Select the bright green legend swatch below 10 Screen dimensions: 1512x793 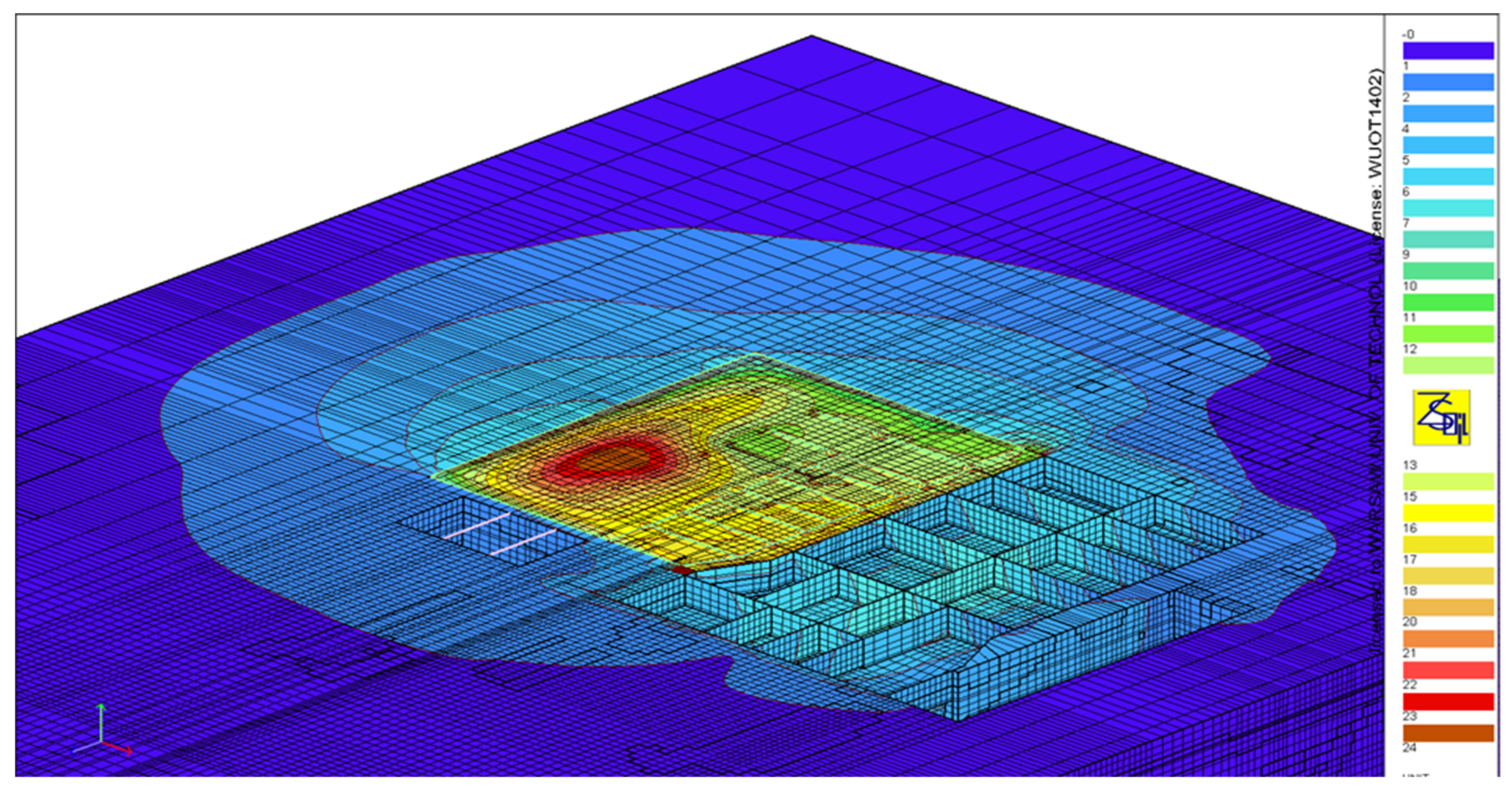[1448, 302]
